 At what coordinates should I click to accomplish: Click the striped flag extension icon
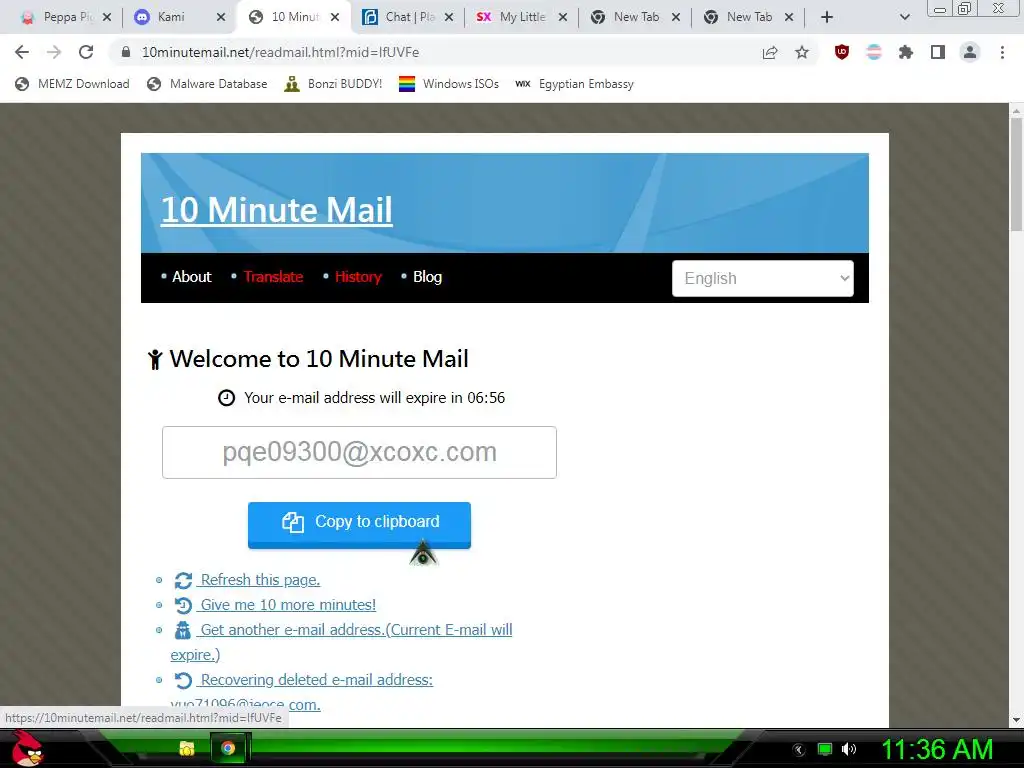click(x=874, y=52)
